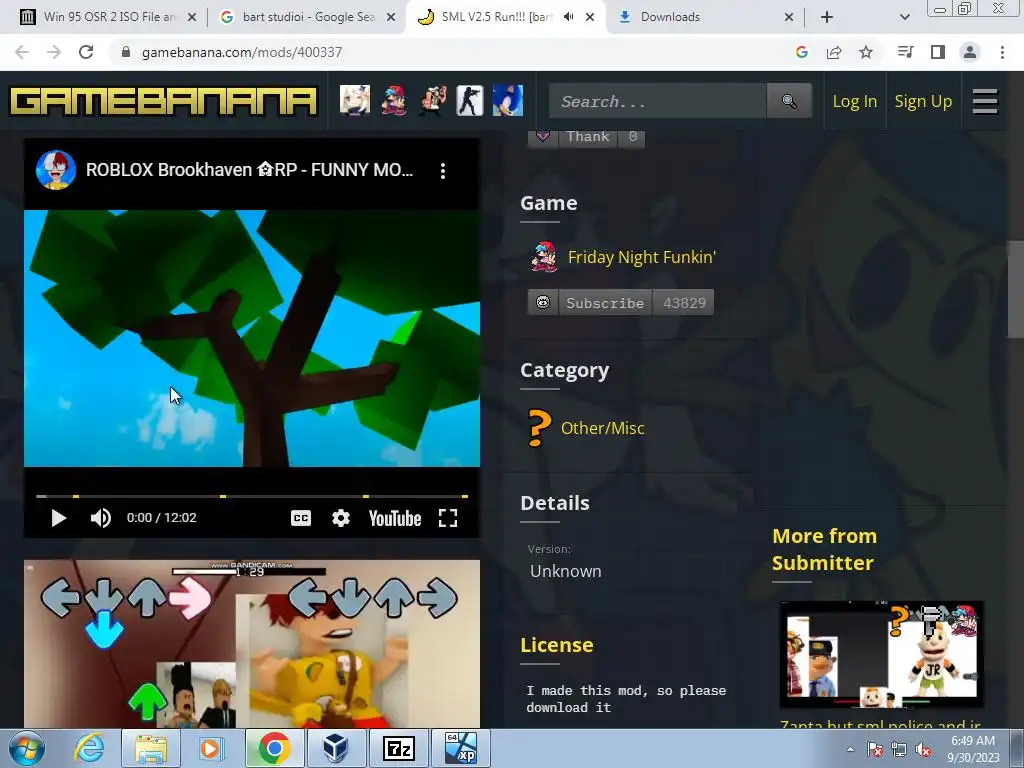
Task: Click the Thank button
Action: 586,136
